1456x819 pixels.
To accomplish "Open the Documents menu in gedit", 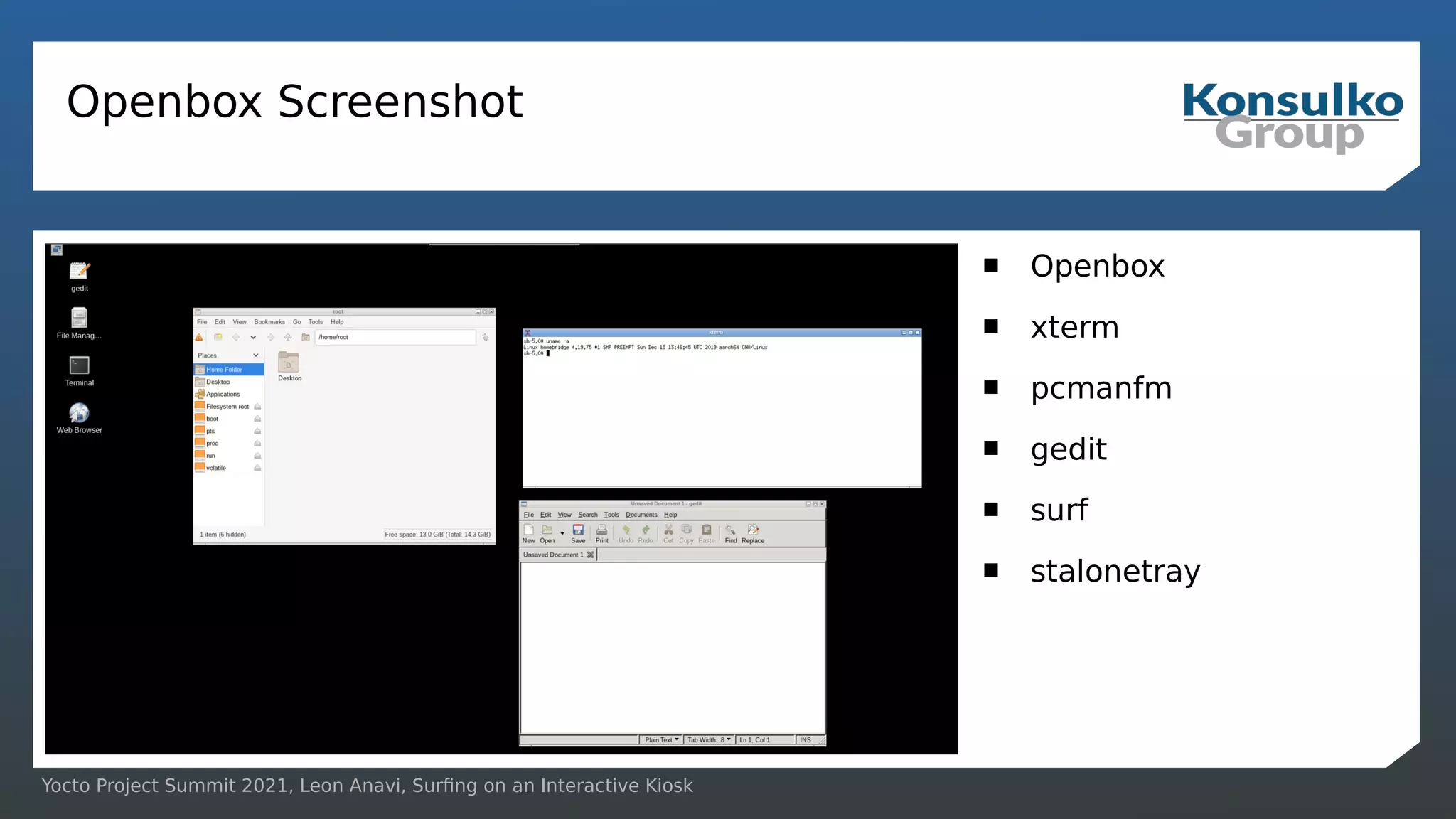I will click(x=641, y=515).
